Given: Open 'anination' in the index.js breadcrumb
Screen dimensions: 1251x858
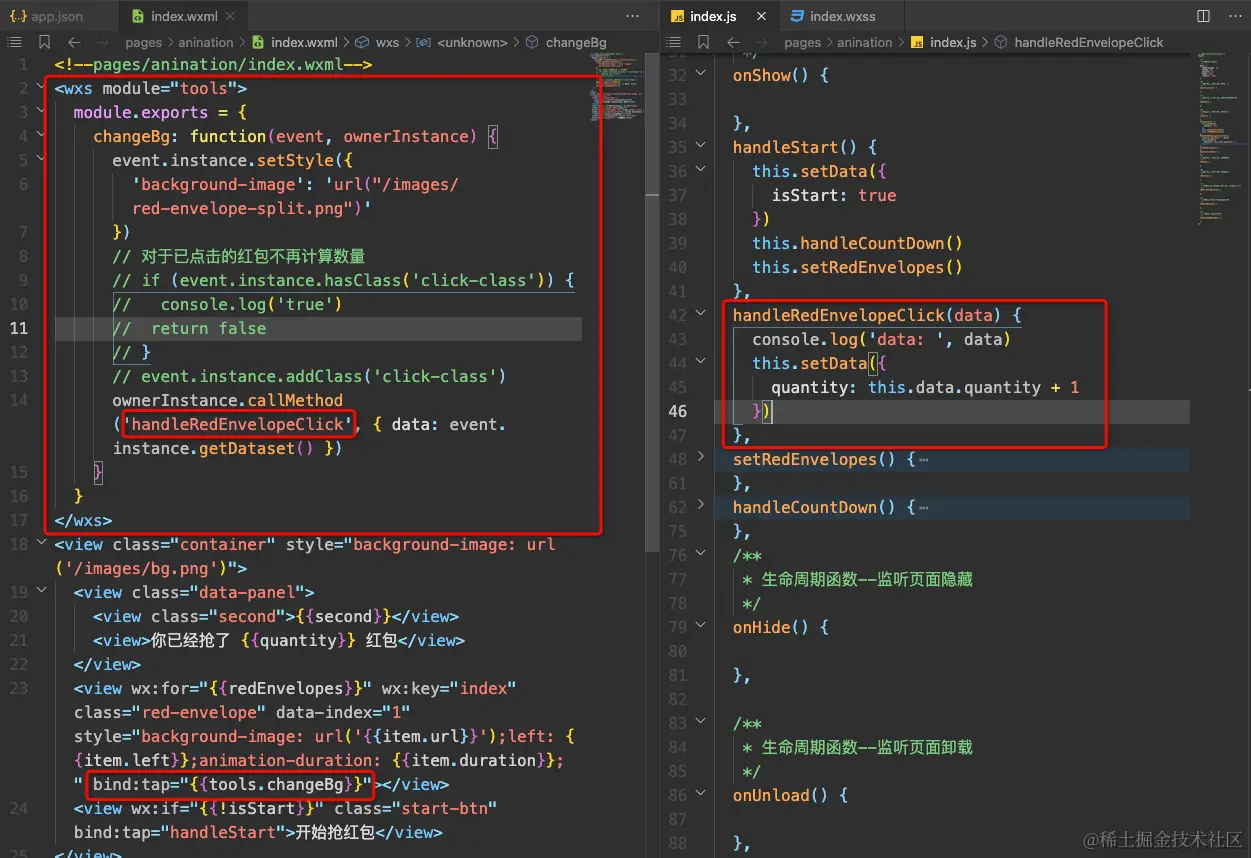Looking at the screenshot, I should [x=864, y=42].
